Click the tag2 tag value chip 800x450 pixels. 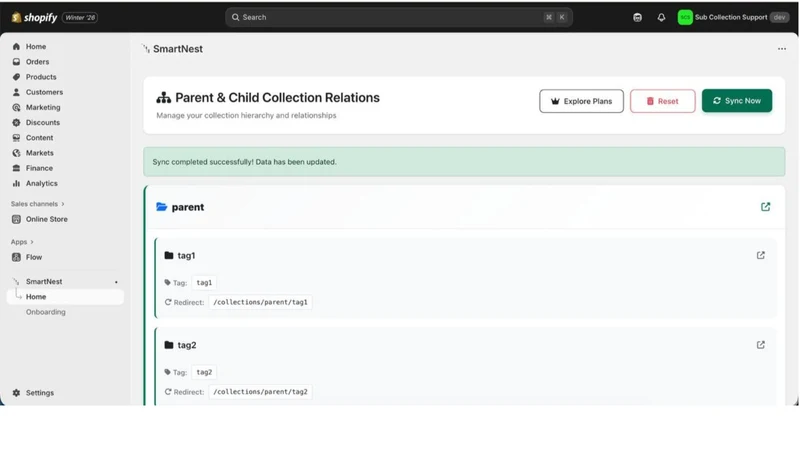pos(204,372)
